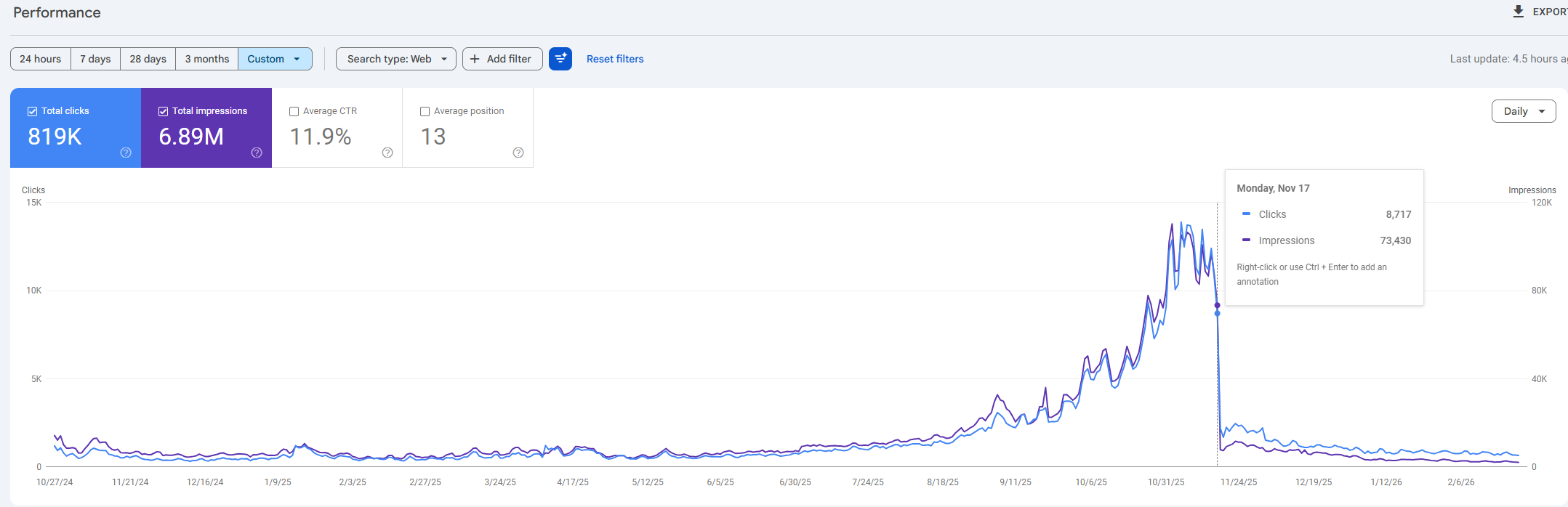
Task: Switch to the 3 months range
Action: [206, 59]
